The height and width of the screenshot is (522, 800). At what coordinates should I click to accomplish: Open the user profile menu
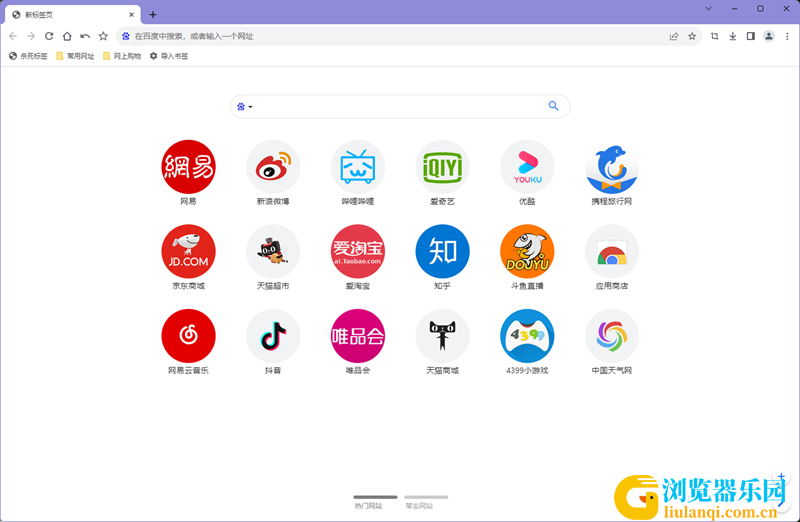(x=769, y=36)
